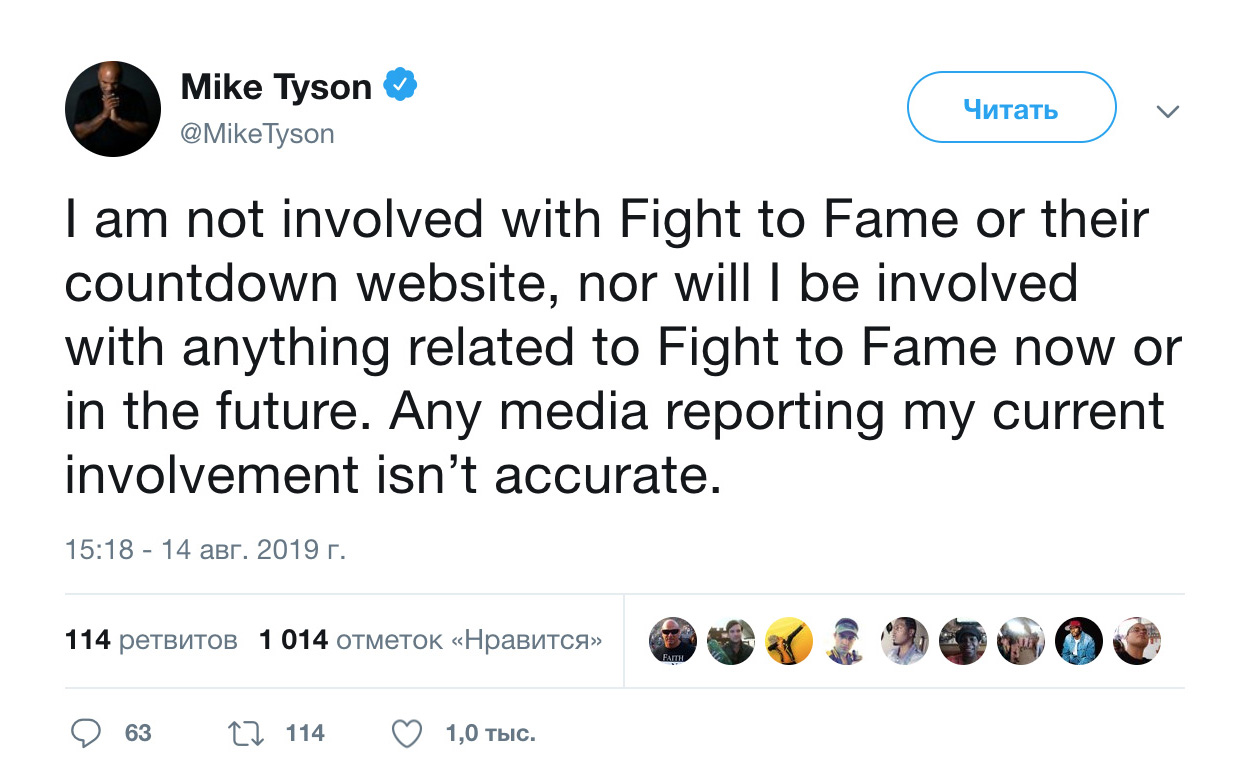This screenshot has width=1244, height=764.
Task: Select the 63 replies counter
Action: [126, 733]
